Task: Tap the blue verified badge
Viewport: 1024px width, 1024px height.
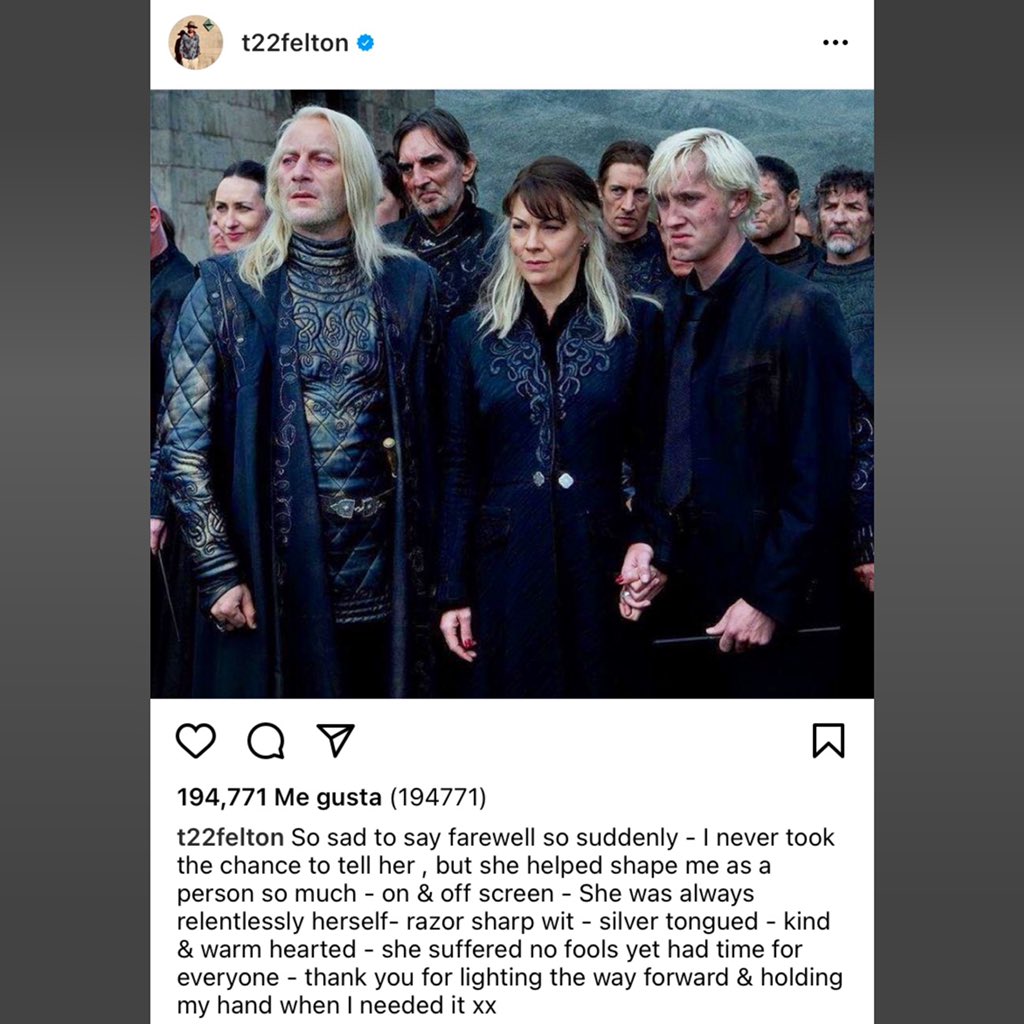Action: [365, 43]
